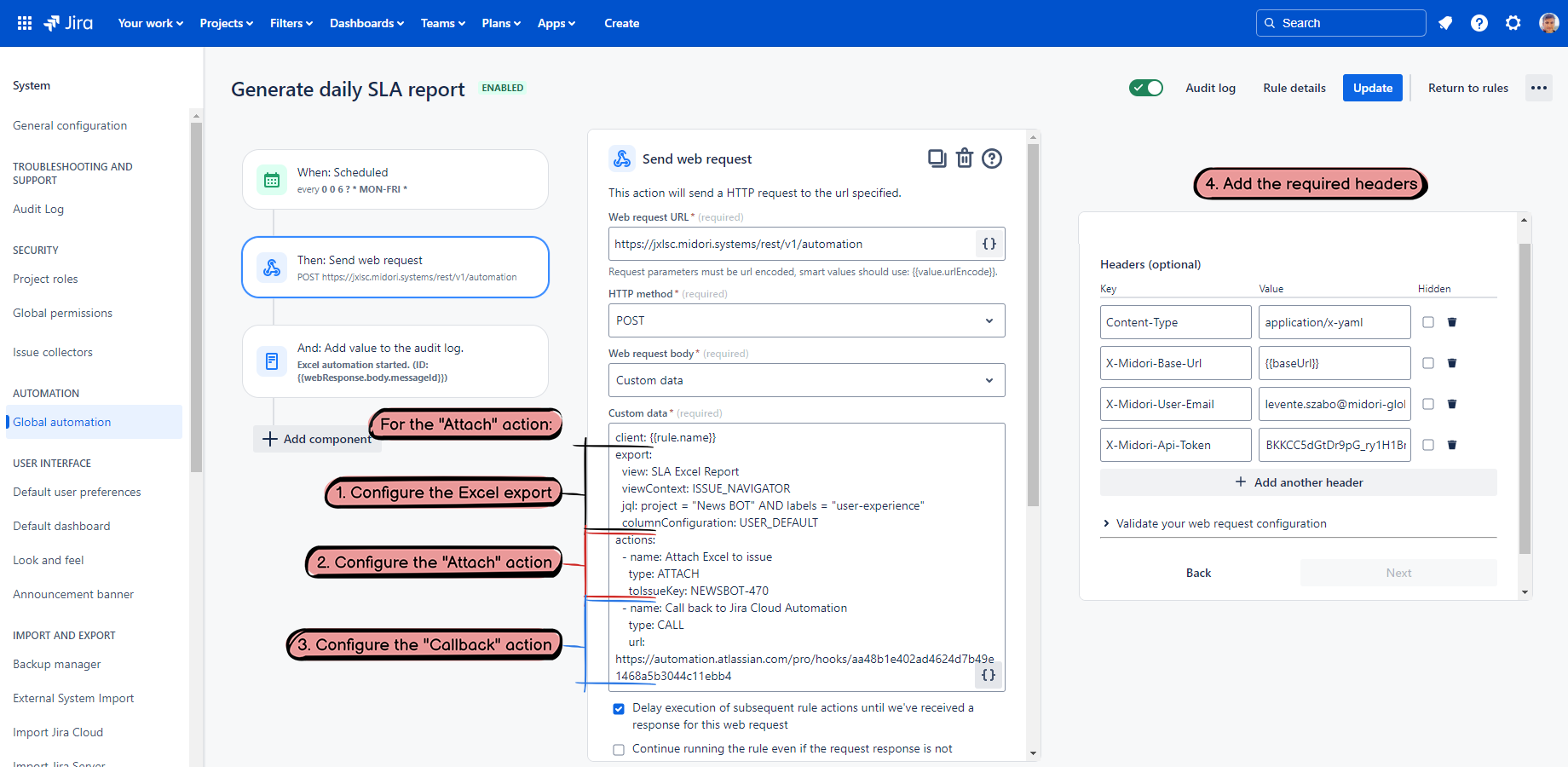Open the Teams dropdown menu
The width and height of the screenshot is (1568, 767).
tap(443, 23)
